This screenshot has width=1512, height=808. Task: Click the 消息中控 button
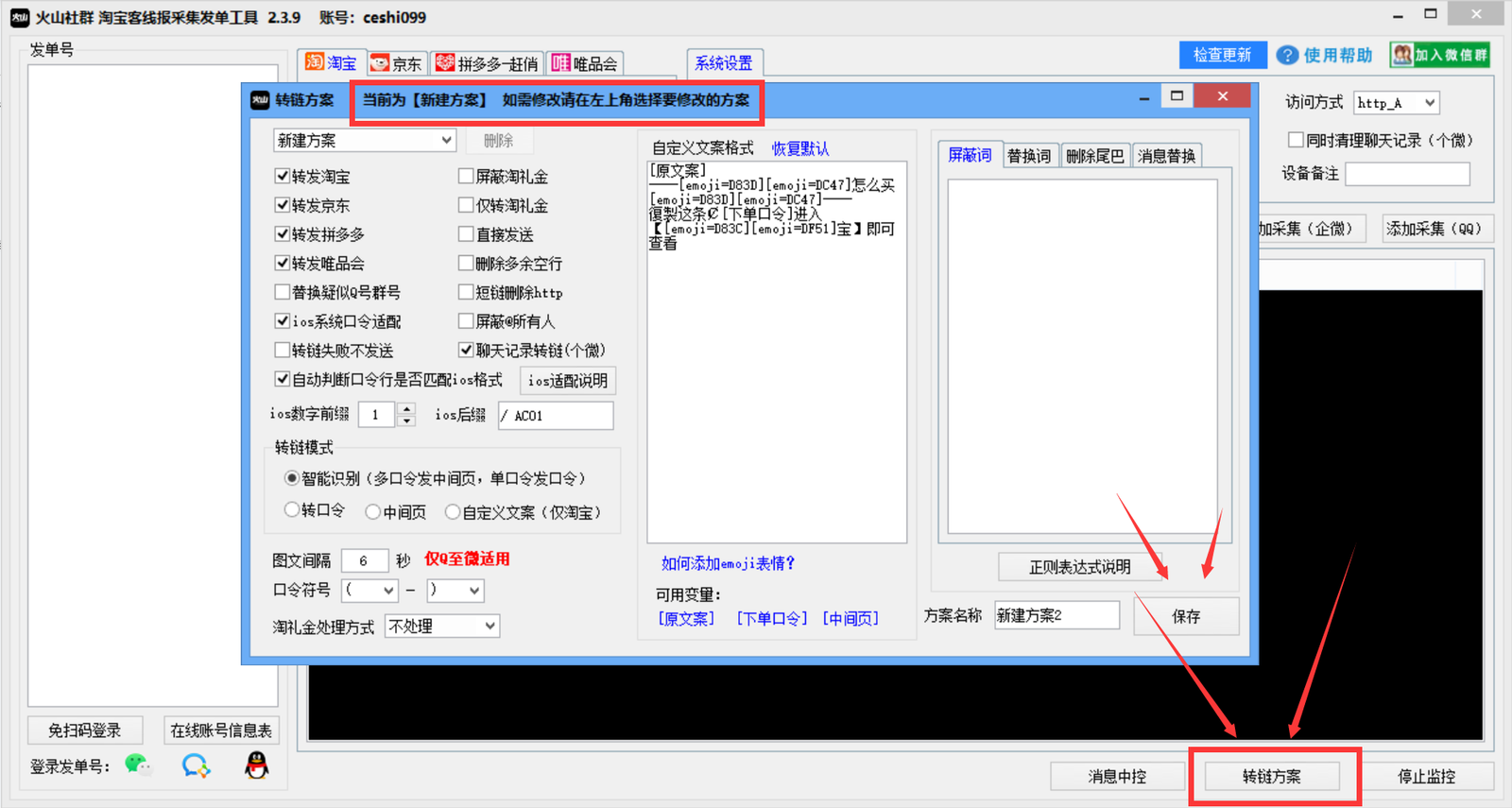point(1117,776)
